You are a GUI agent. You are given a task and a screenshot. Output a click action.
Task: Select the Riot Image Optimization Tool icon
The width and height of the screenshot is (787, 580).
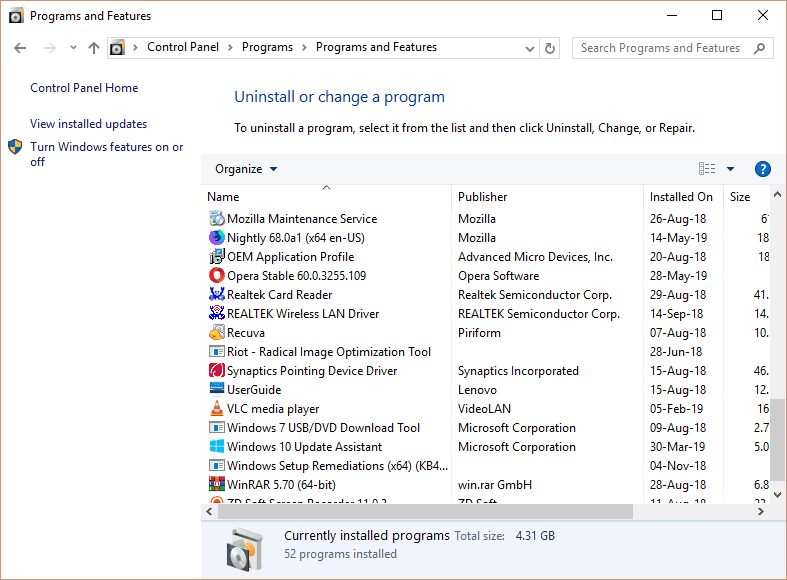[216, 351]
